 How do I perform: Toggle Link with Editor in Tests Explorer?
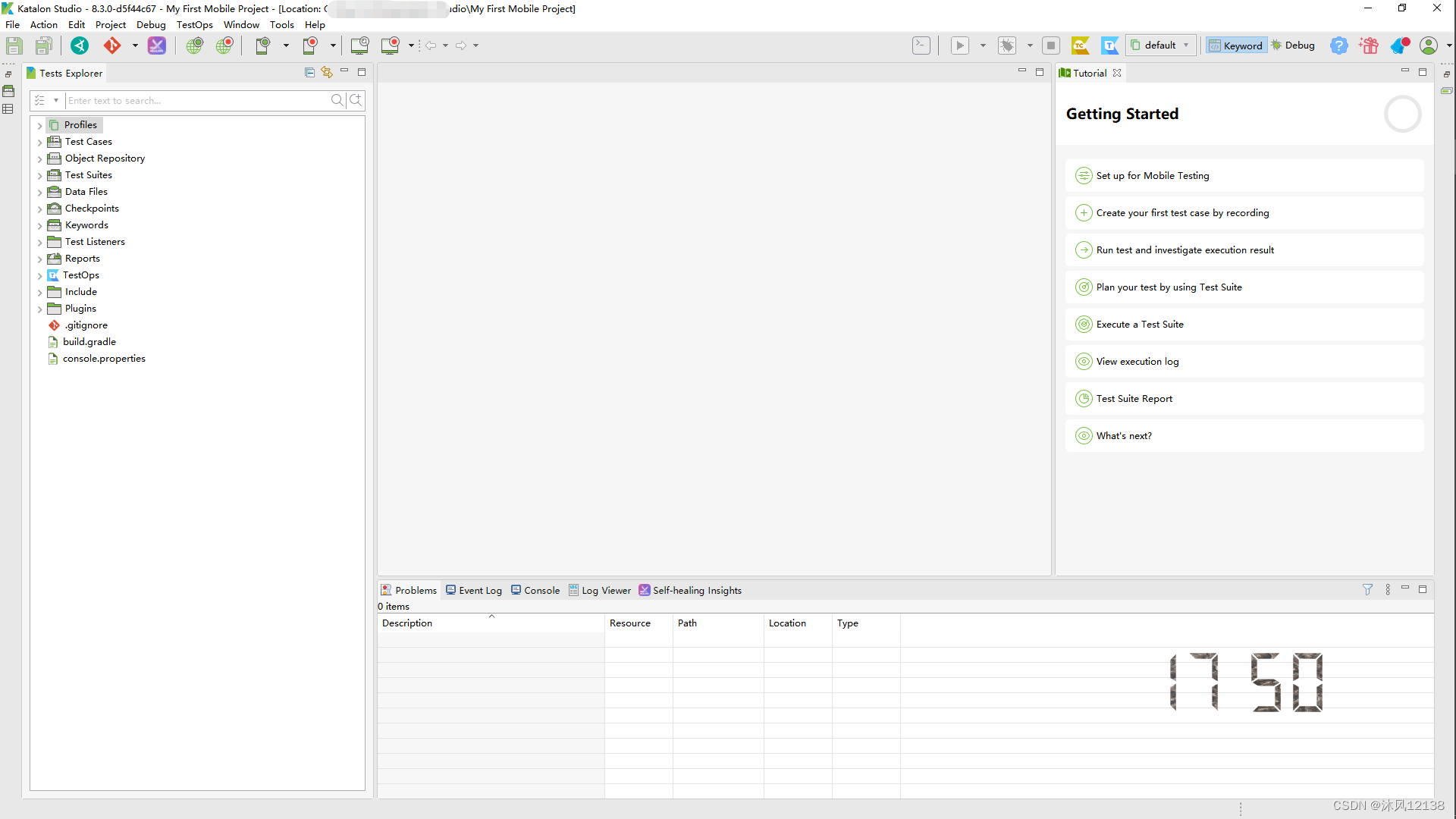(327, 72)
